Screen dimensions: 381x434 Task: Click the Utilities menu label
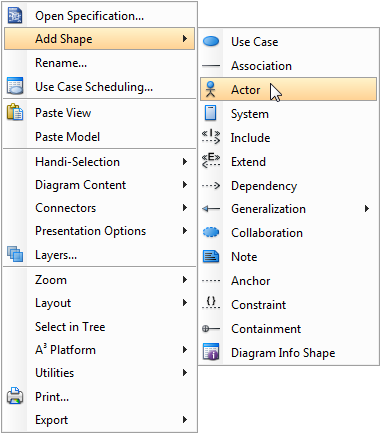click(x=55, y=373)
